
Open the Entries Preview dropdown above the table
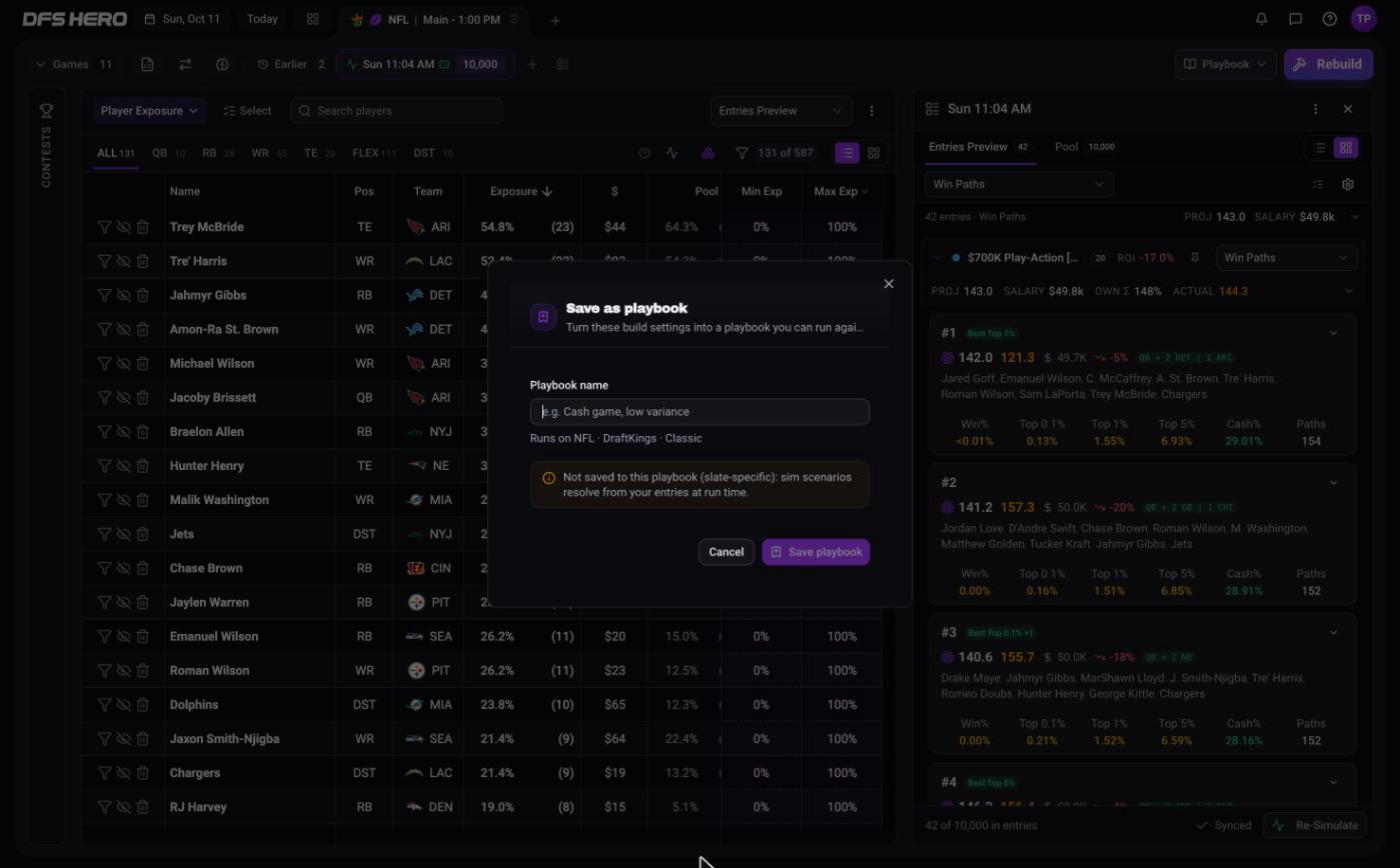781,111
